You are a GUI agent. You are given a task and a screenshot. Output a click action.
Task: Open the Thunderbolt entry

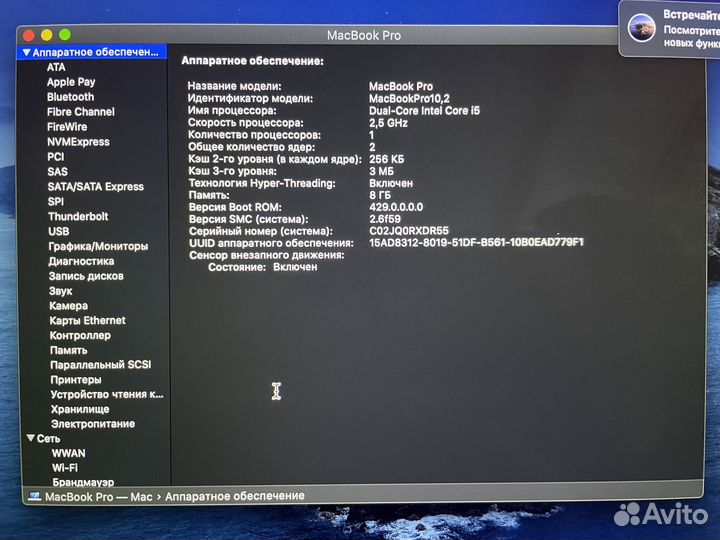78,216
